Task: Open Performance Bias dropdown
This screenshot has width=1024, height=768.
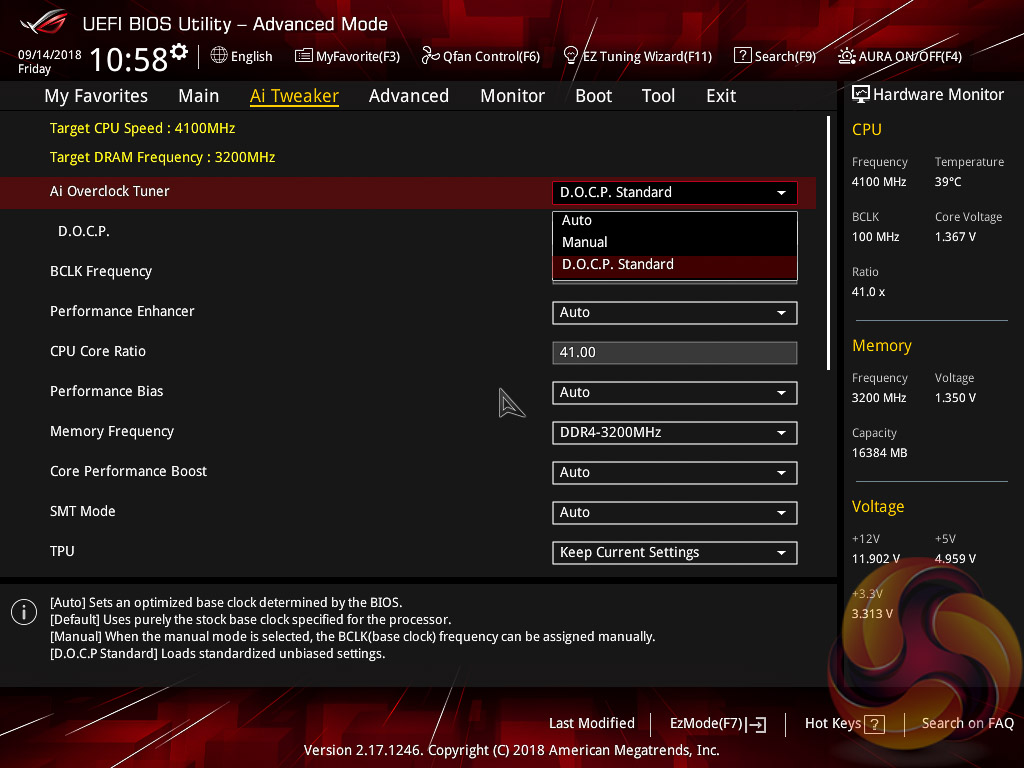Action: 675,392
